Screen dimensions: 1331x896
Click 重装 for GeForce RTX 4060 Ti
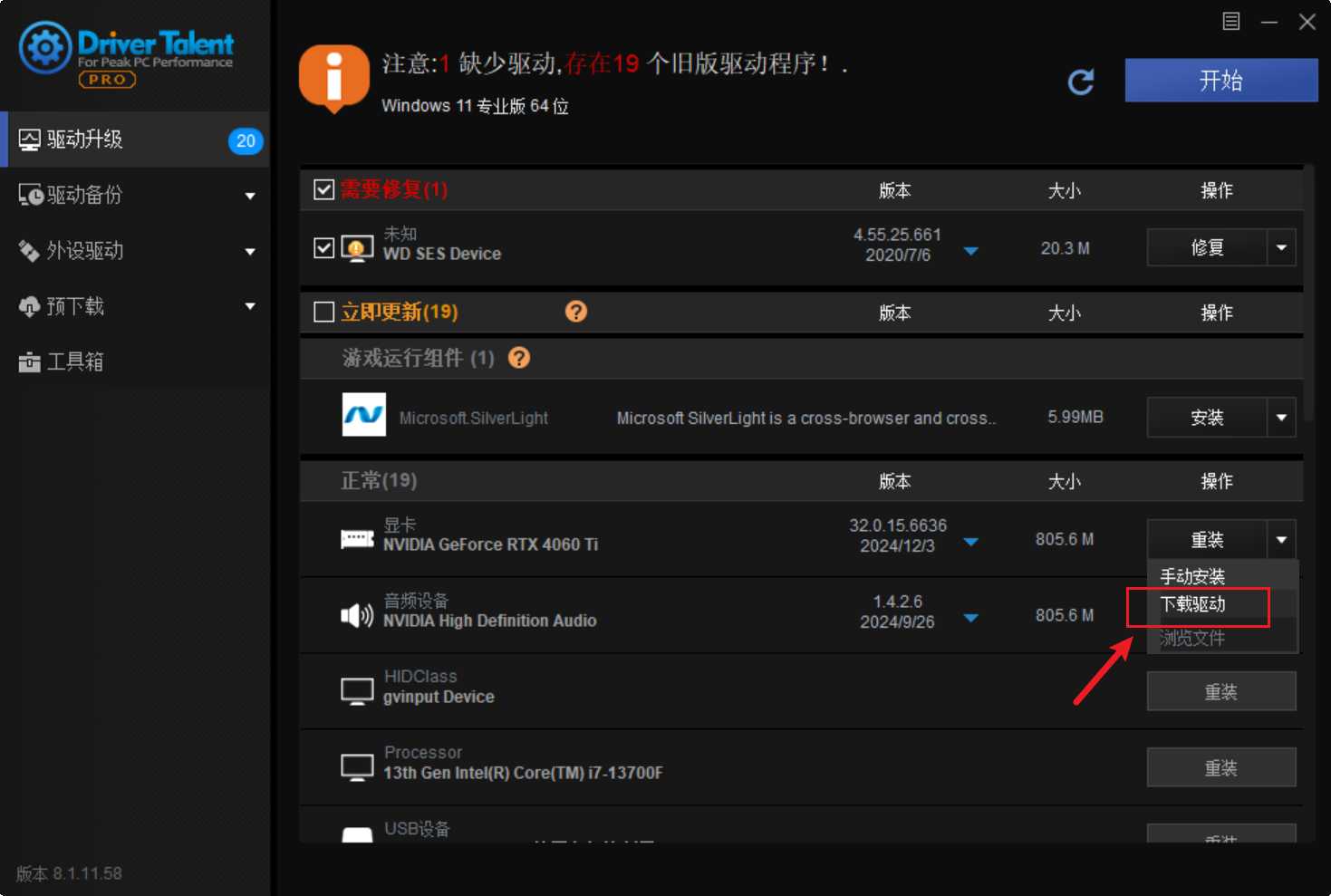coord(1207,540)
